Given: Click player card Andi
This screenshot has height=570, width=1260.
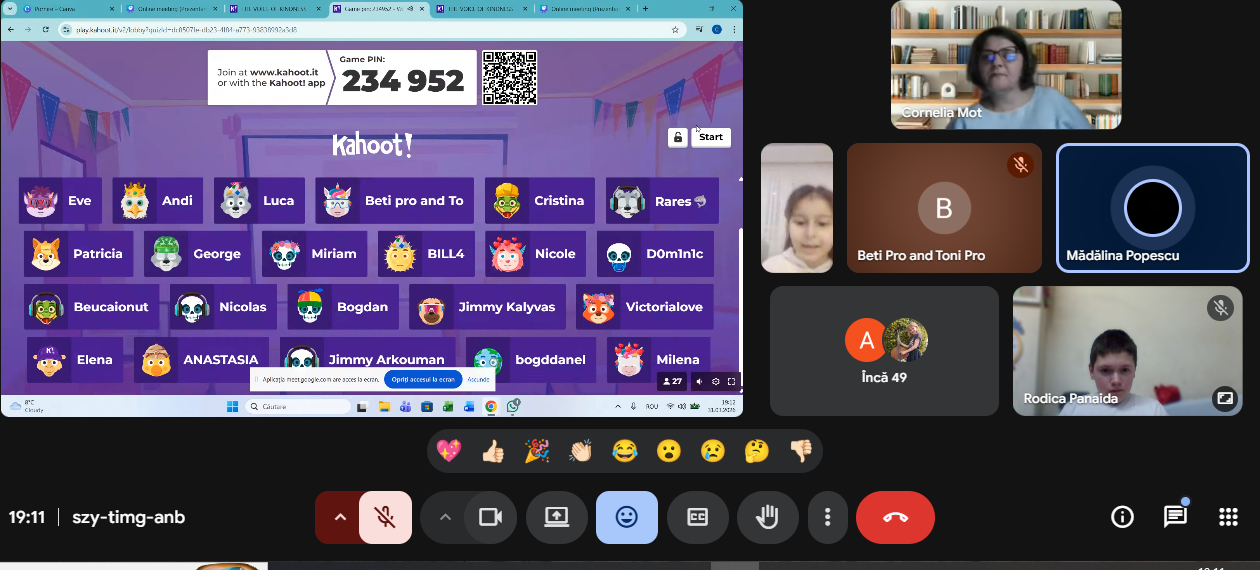Looking at the screenshot, I should (x=158, y=201).
